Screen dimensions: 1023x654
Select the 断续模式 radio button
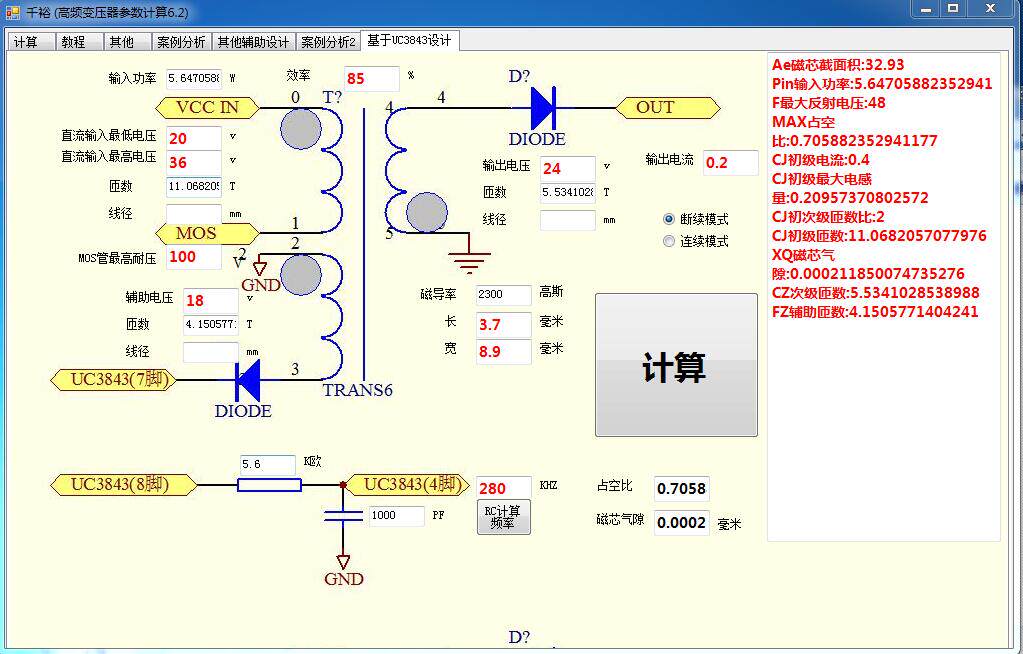668,220
